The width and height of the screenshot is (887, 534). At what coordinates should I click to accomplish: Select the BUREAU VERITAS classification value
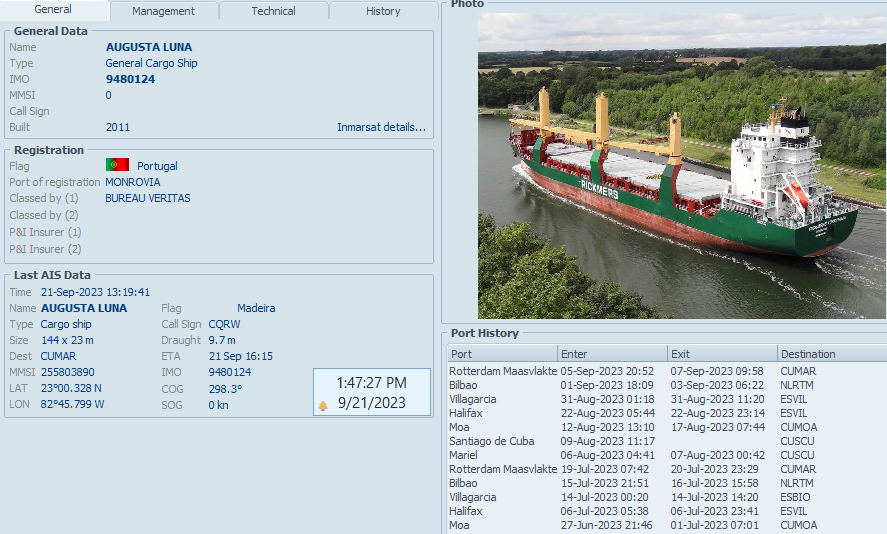148,198
